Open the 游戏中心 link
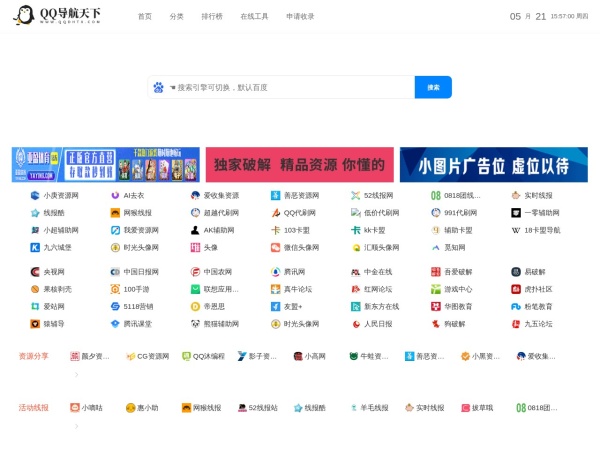This screenshot has width=600, height=450. 458,289
